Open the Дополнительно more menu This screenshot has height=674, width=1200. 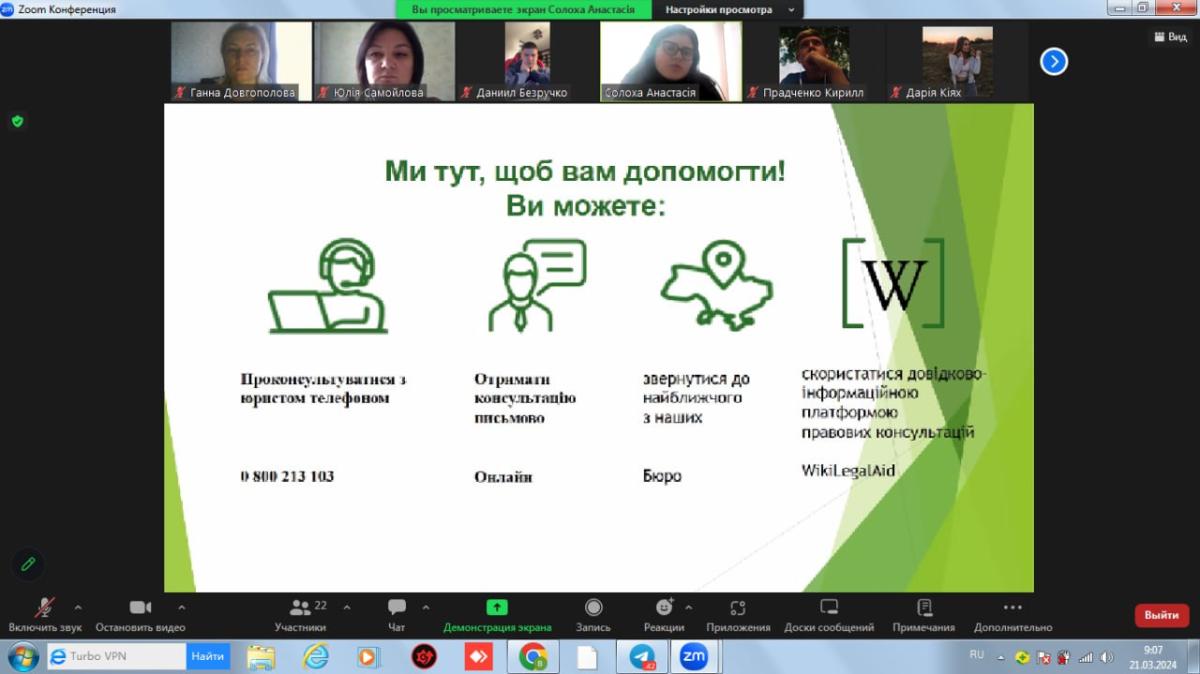[x=1012, y=608]
